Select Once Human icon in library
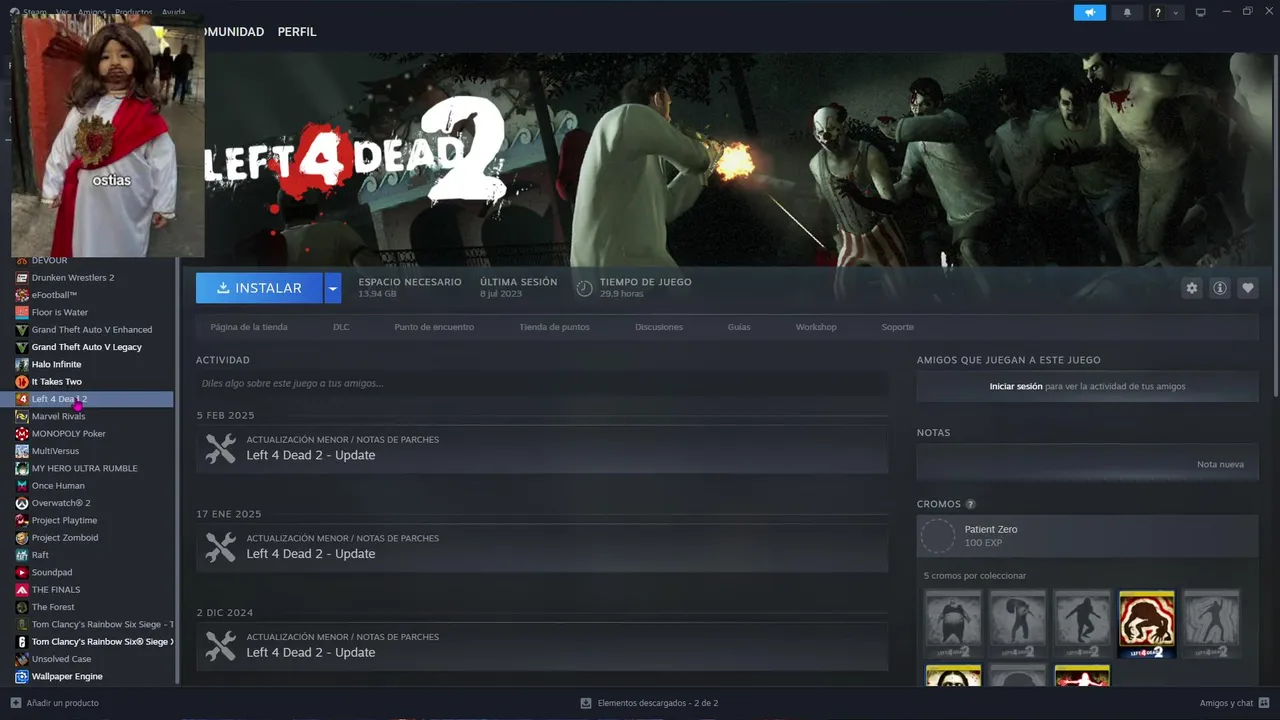The image size is (1280, 720). tap(22, 486)
